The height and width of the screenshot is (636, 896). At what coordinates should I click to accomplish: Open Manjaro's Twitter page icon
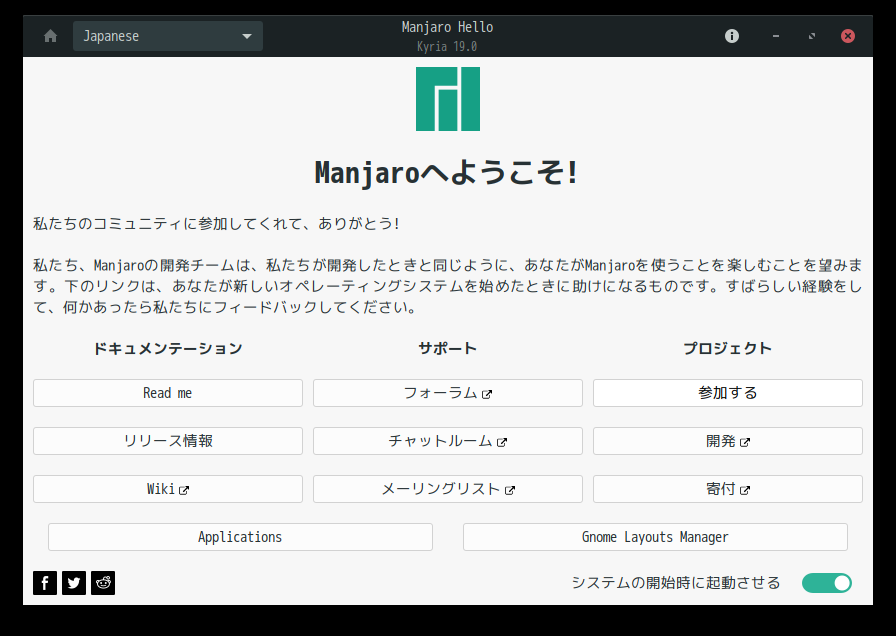coord(74,583)
